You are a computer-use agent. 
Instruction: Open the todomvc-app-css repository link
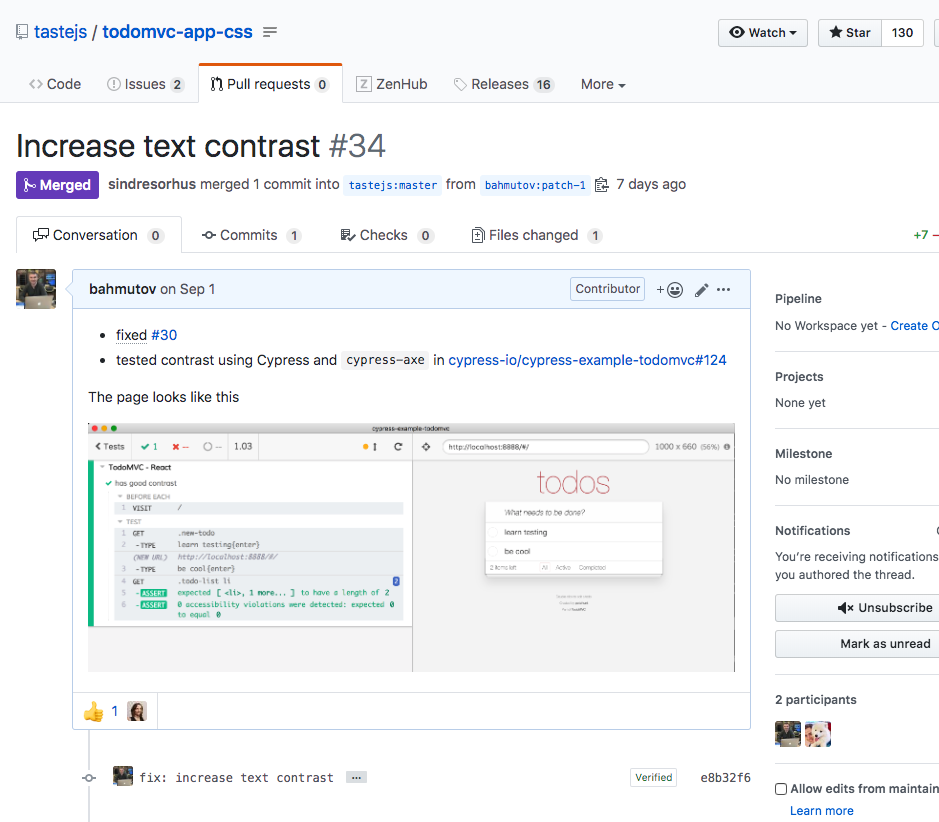click(177, 32)
